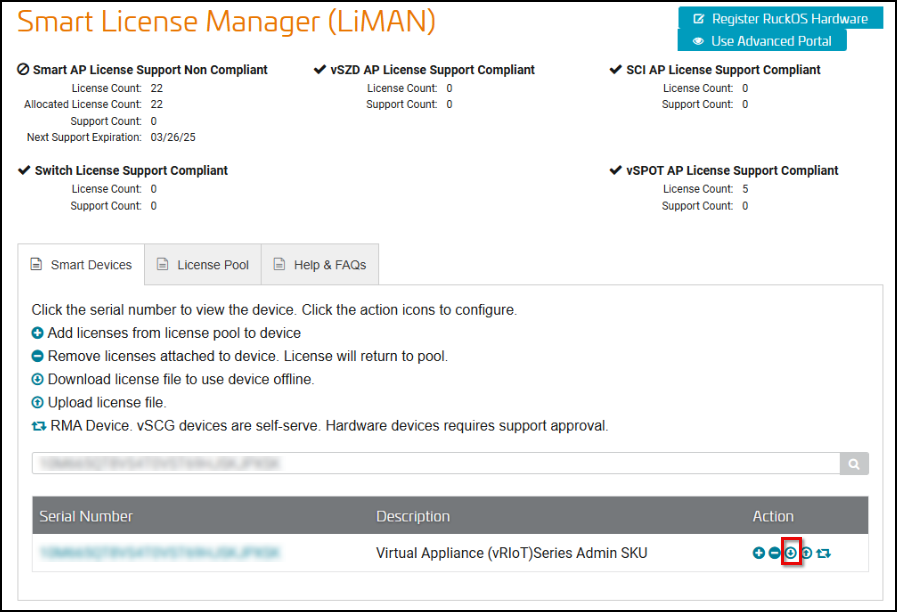Viewport: 897px width, 612px height.
Task: Click the Action column header
Action: pyautogui.click(x=773, y=516)
